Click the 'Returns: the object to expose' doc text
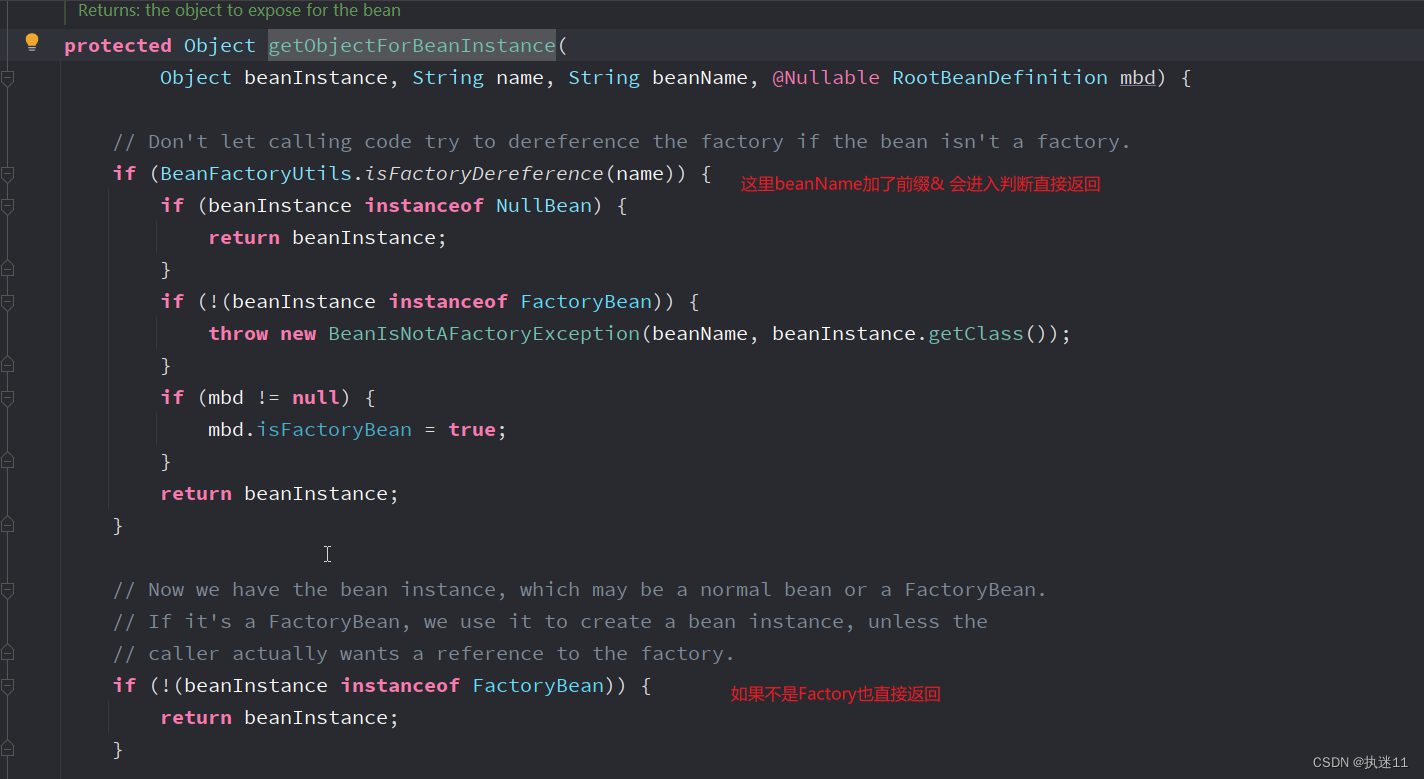Image resolution: width=1424 pixels, height=779 pixels. pyautogui.click(x=239, y=11)
